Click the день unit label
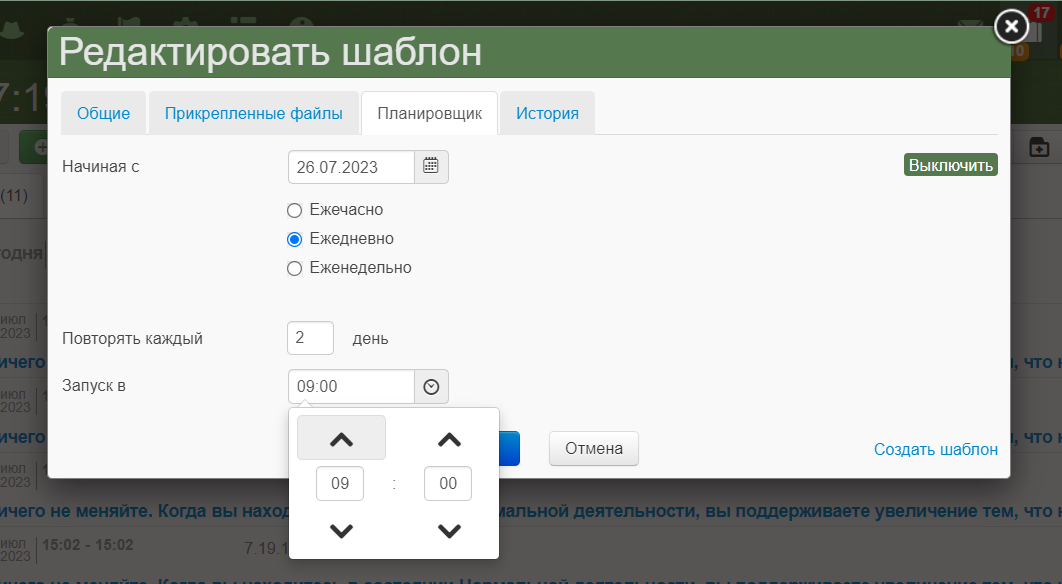 click(x=370, y=339)
